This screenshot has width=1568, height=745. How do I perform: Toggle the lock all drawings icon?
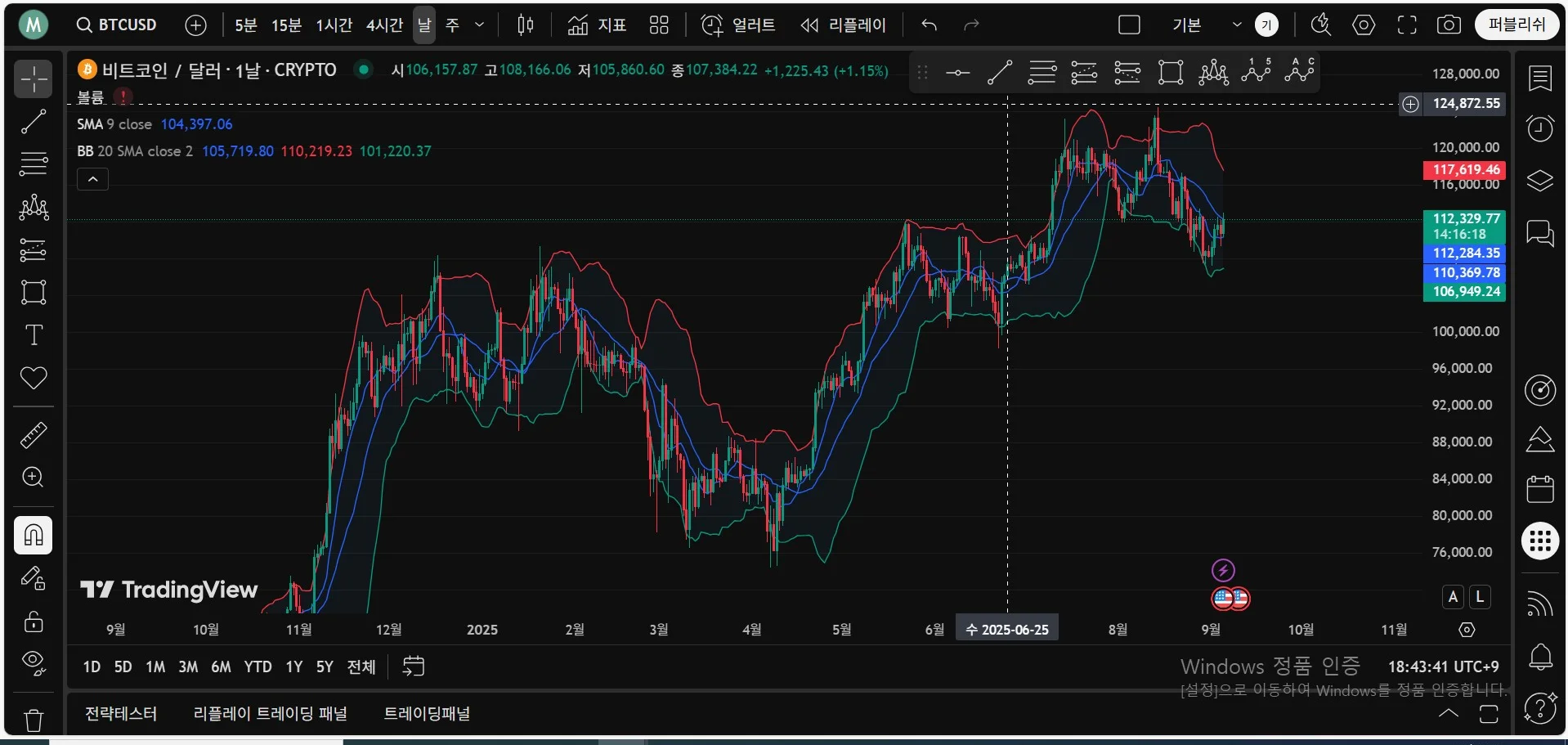[34, 622]
